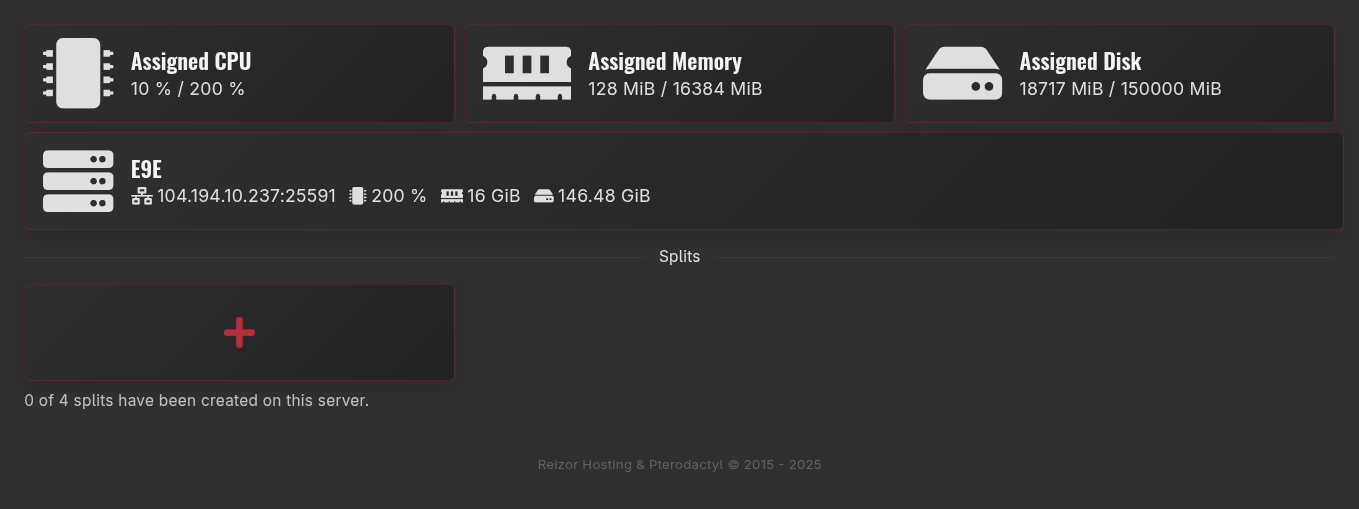Click the 10 % / 200 % CPU usage text
The width and height of the screenshot is (1359, 509).
(x=188, y=89)
